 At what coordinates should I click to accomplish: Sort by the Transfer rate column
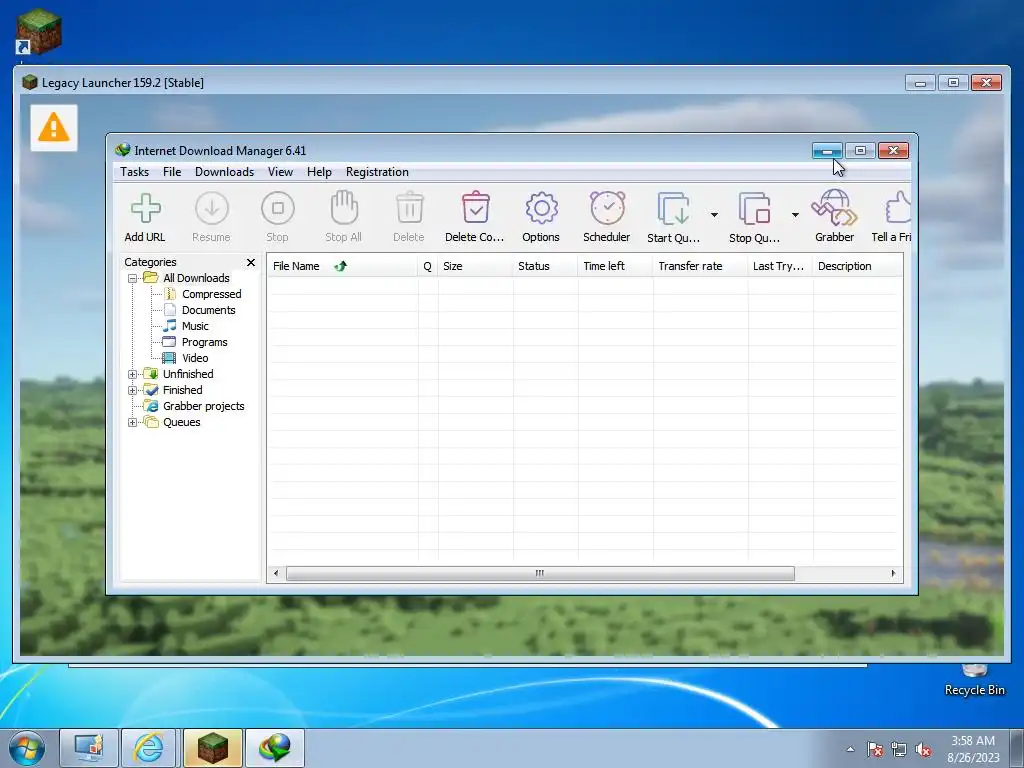tap(699, 266)
